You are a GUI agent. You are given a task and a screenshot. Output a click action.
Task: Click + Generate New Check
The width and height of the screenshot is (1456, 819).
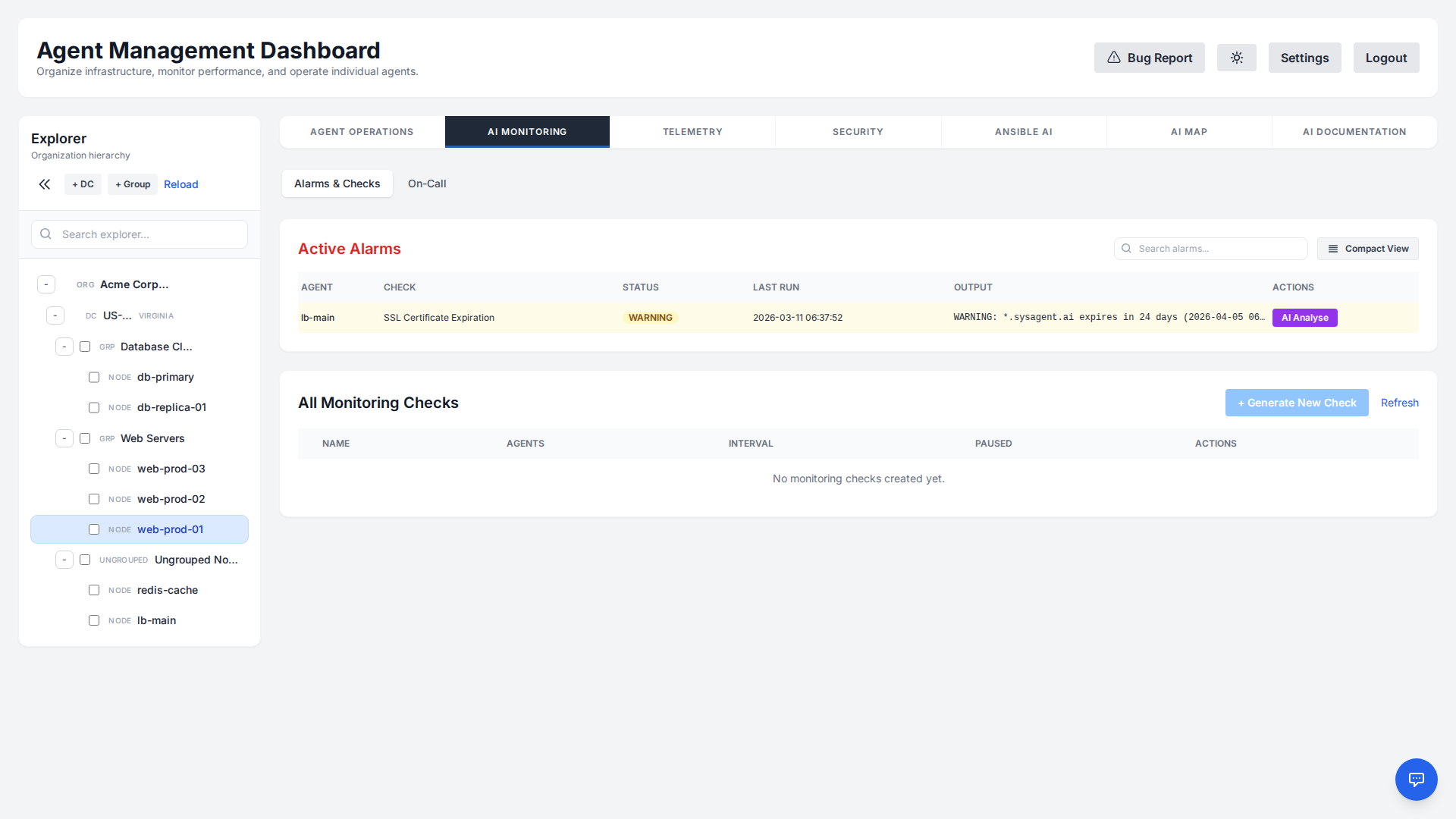click(1297, 403)
